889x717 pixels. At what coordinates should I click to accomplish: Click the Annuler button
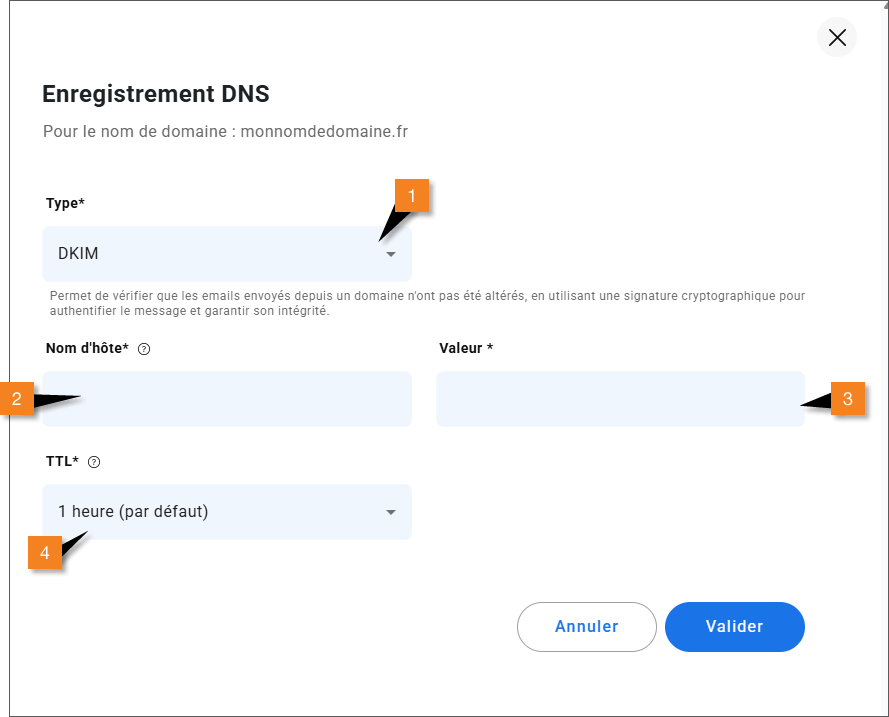tap(587, 627)
